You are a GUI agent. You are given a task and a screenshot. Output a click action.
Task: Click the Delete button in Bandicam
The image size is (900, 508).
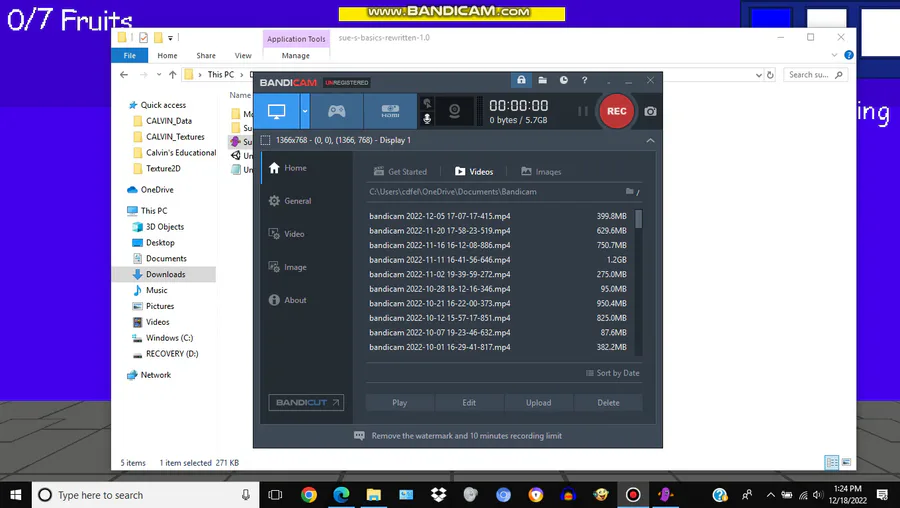[608, 403]
